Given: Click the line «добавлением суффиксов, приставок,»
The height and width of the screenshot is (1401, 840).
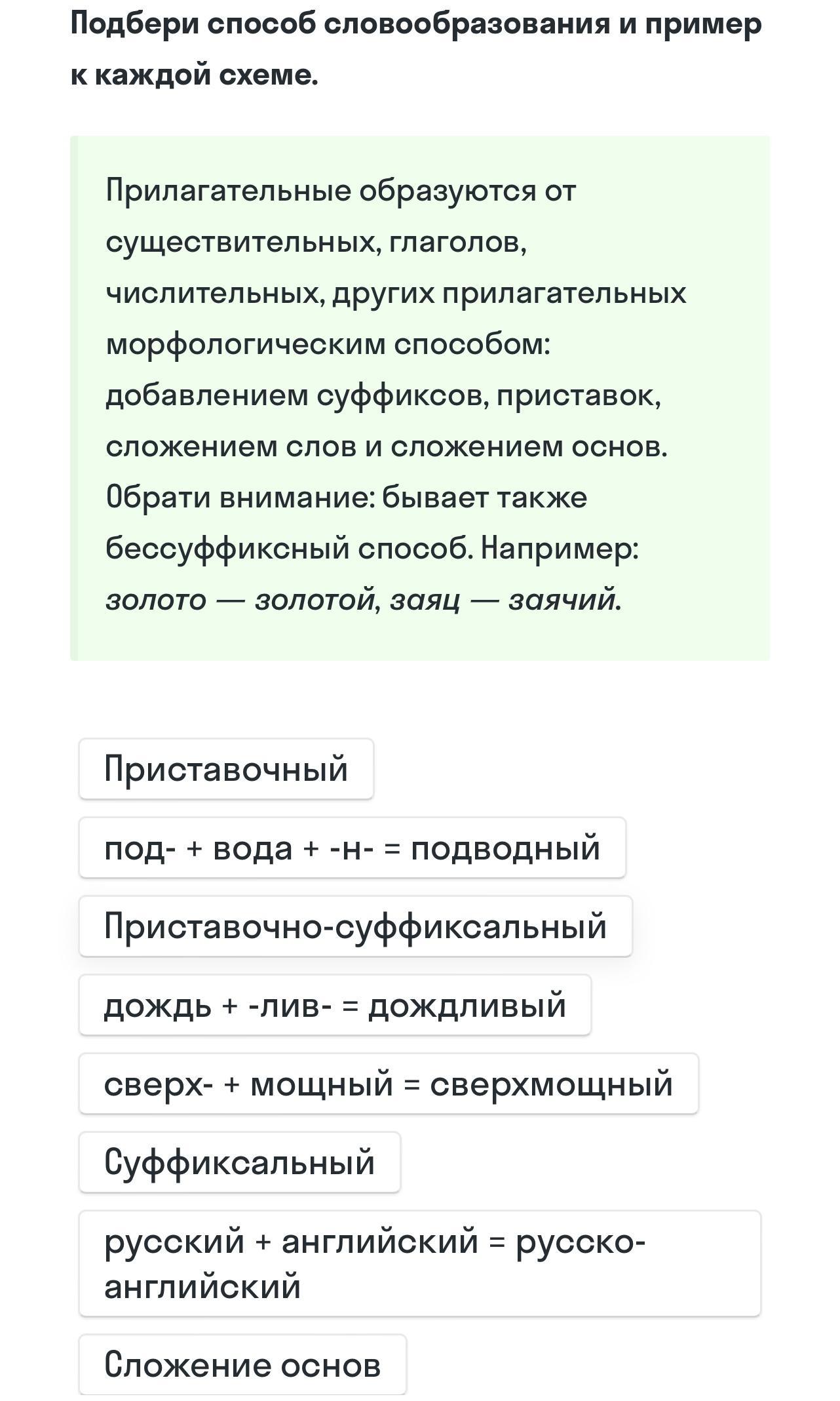Looking at the screenshot, I should (383, 395).
